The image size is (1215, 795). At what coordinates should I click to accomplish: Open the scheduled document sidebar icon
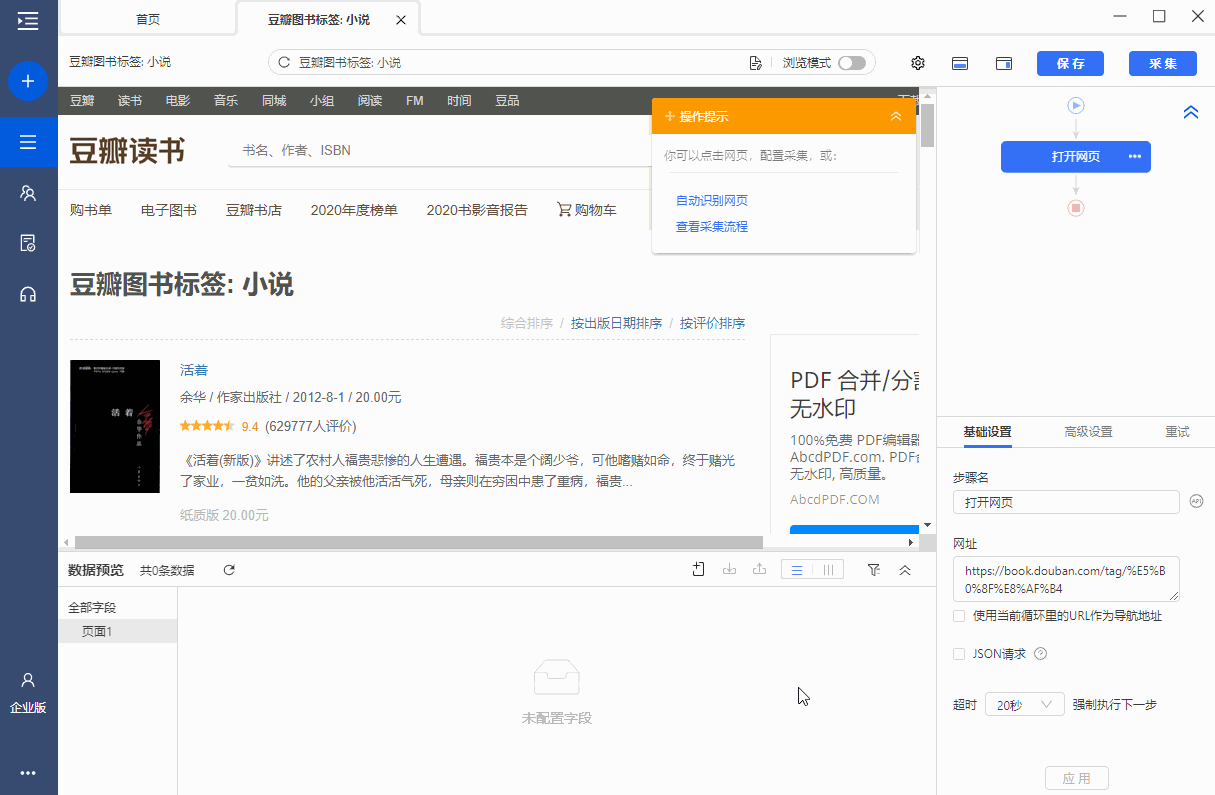[28, 243]
